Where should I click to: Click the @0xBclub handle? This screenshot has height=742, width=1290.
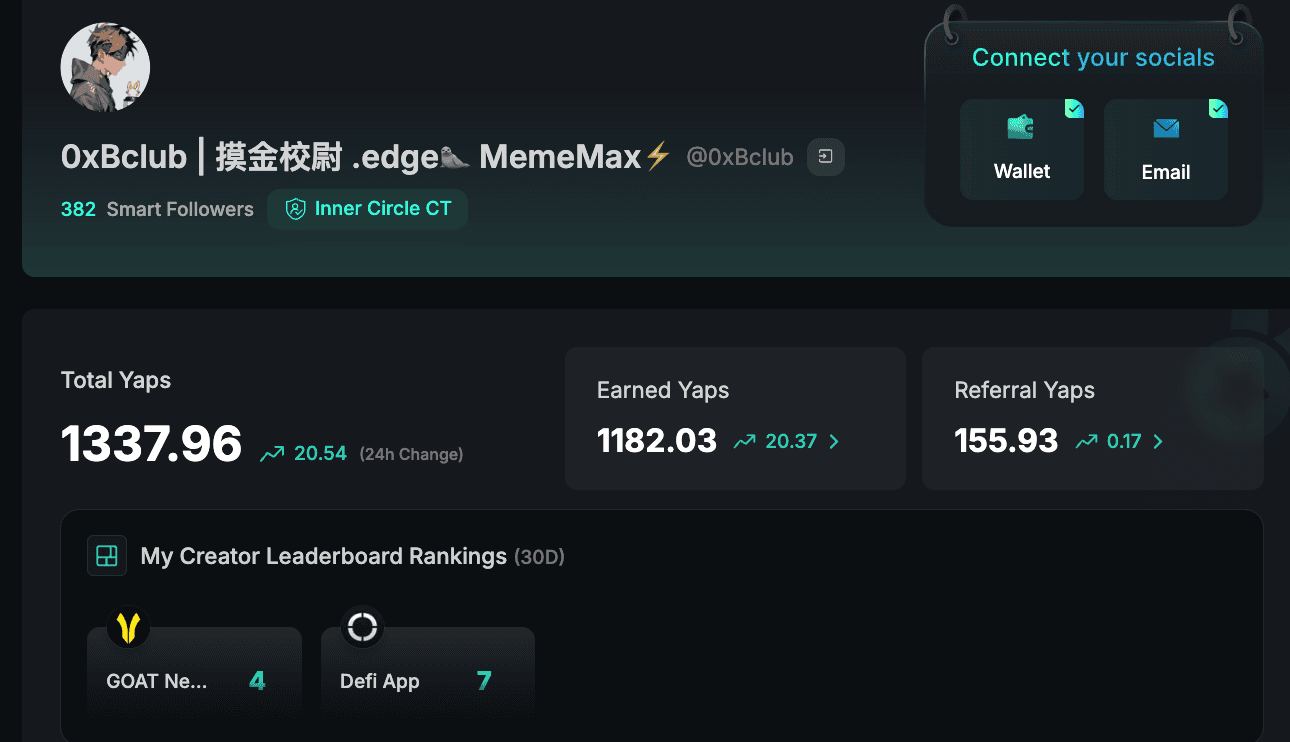click(740, 157)
